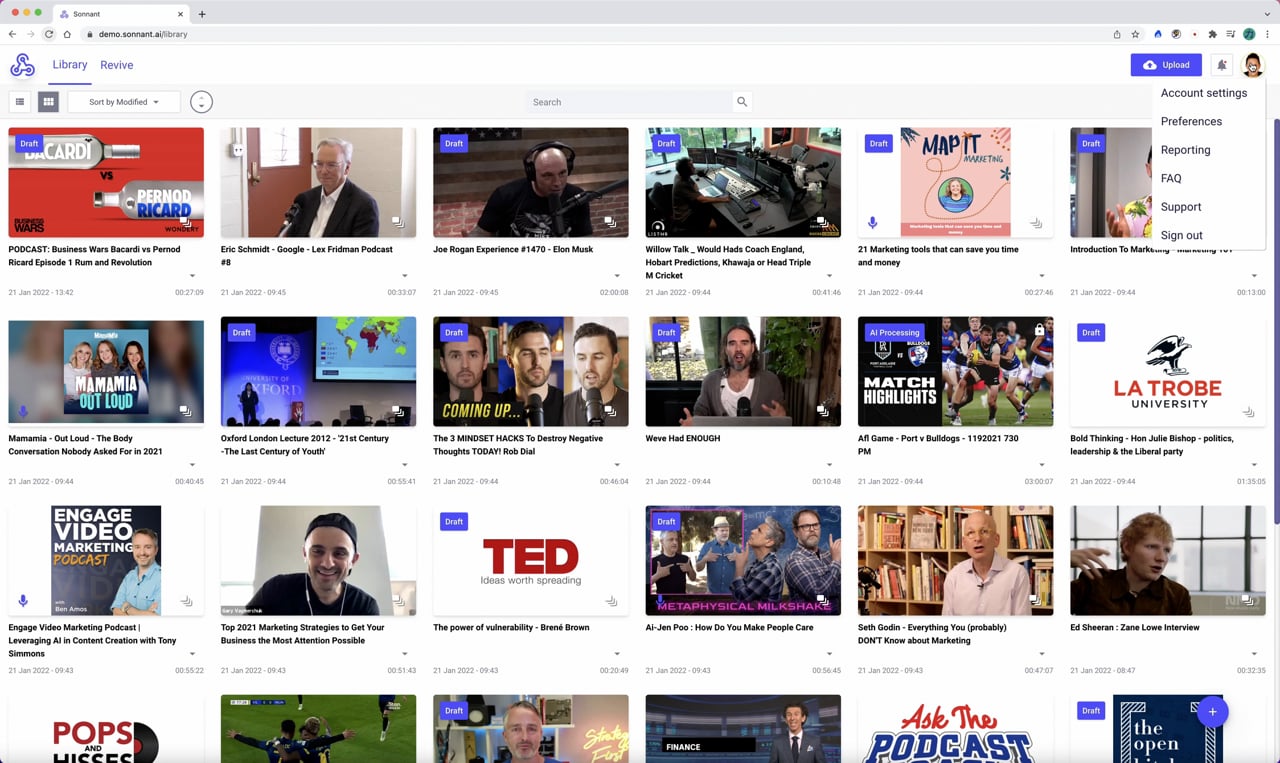Expand options for Joe Rogan Experience card
Viewport: 1280px width, 763px height.
tap(617, 276)
